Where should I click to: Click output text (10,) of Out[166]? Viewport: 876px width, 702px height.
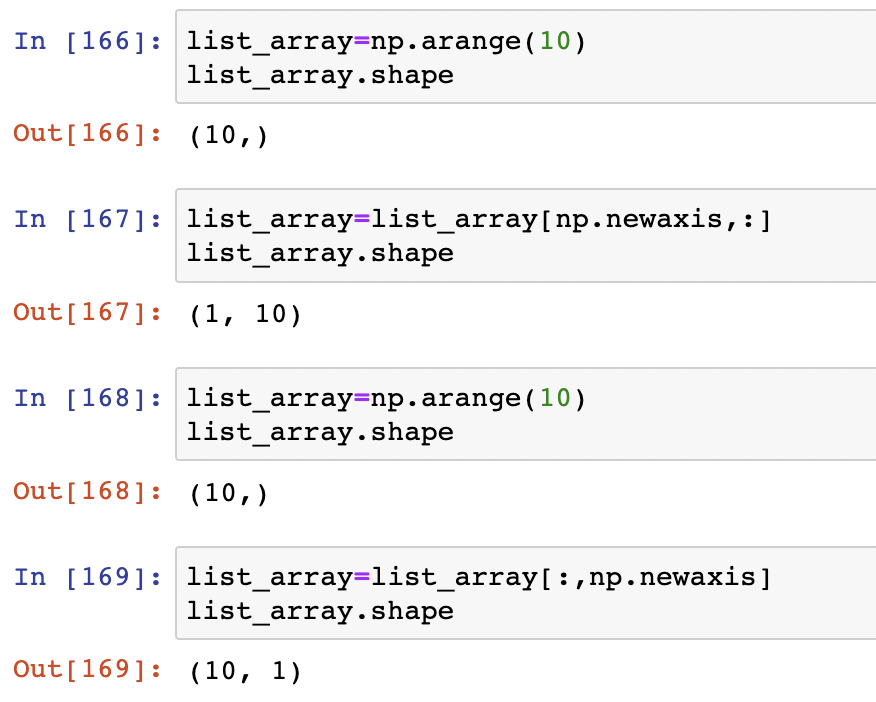[x=228, y=136]
